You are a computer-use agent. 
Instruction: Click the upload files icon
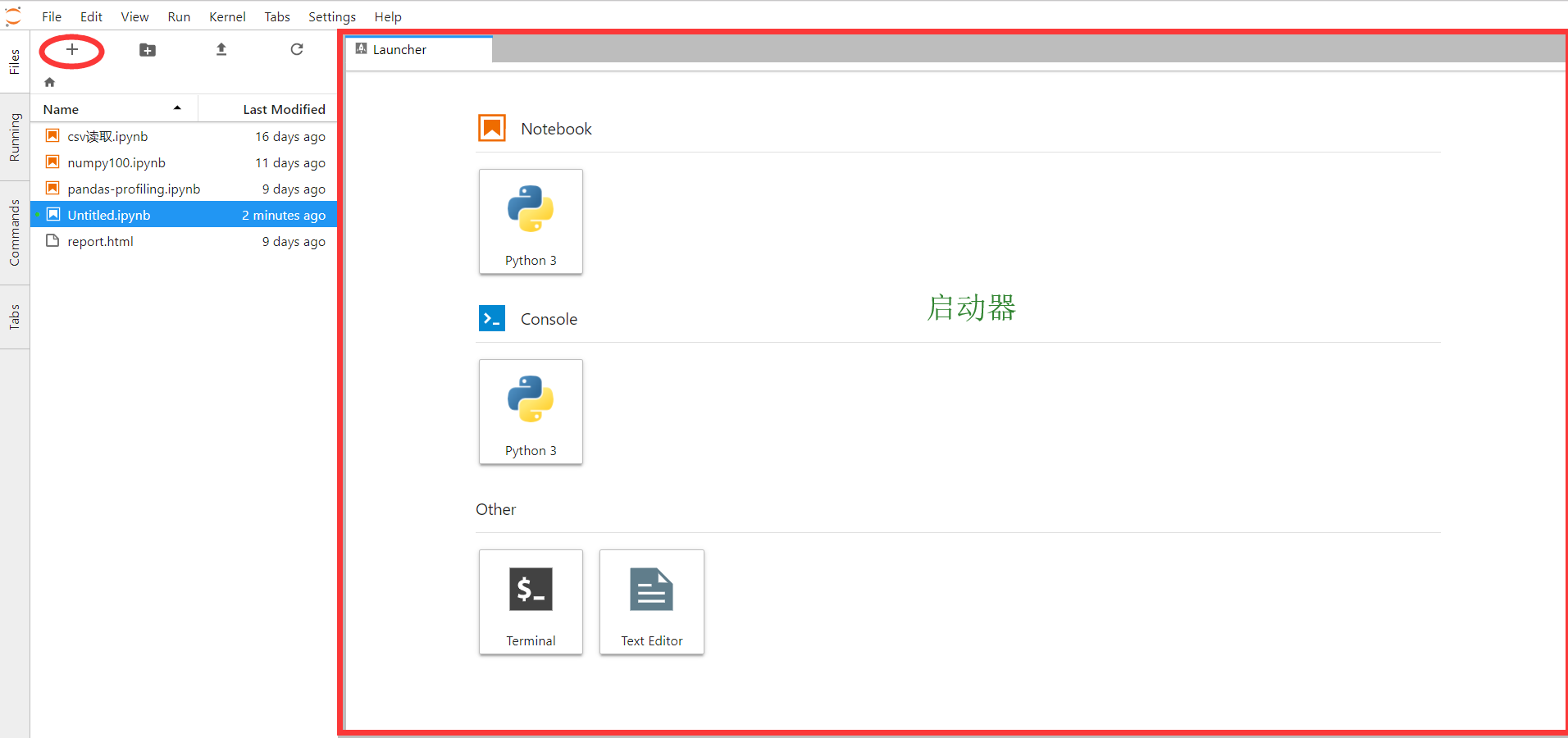[x=221, y=50]
